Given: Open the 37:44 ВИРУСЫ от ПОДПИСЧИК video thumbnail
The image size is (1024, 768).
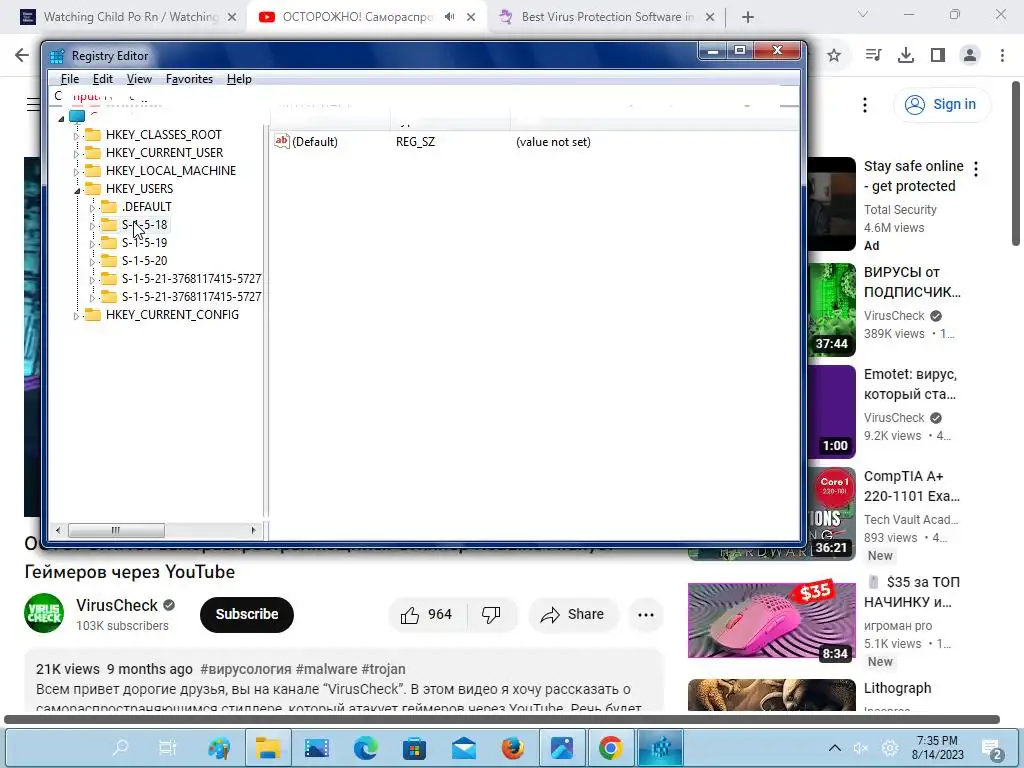Looking at the screenshot, I should (831, 310).
